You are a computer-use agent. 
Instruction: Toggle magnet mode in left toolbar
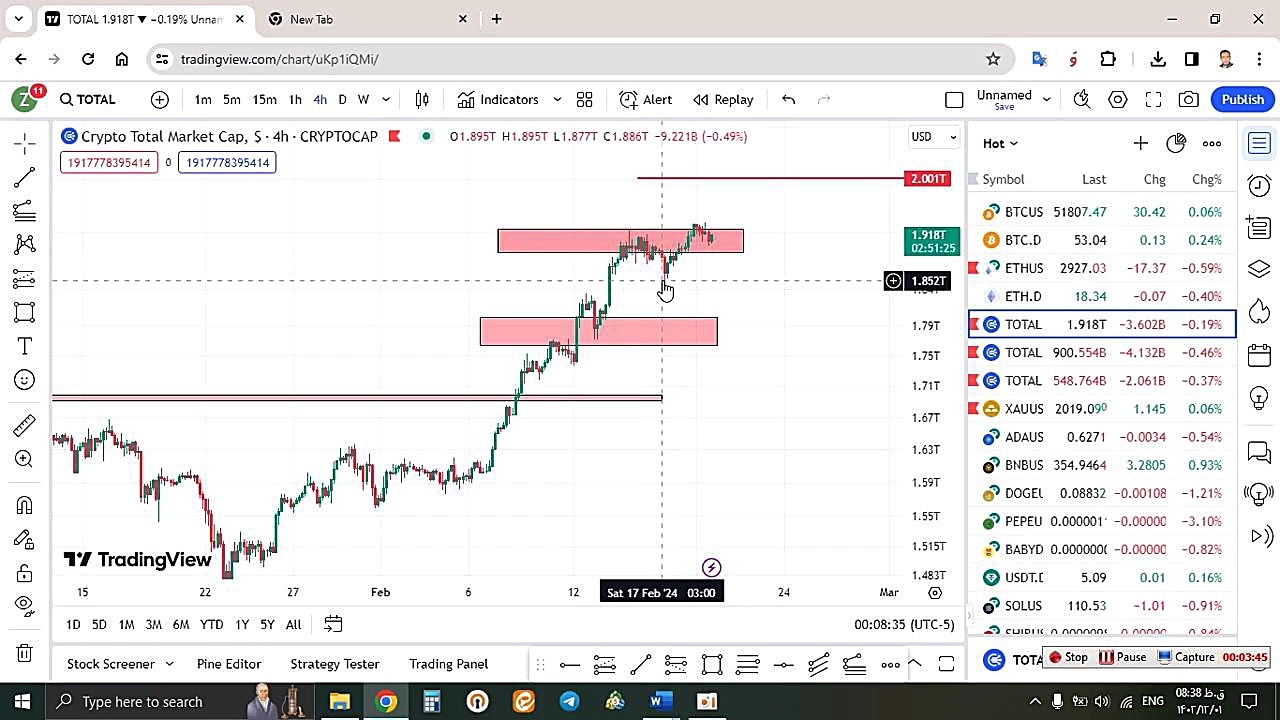[x=25, y=505]
